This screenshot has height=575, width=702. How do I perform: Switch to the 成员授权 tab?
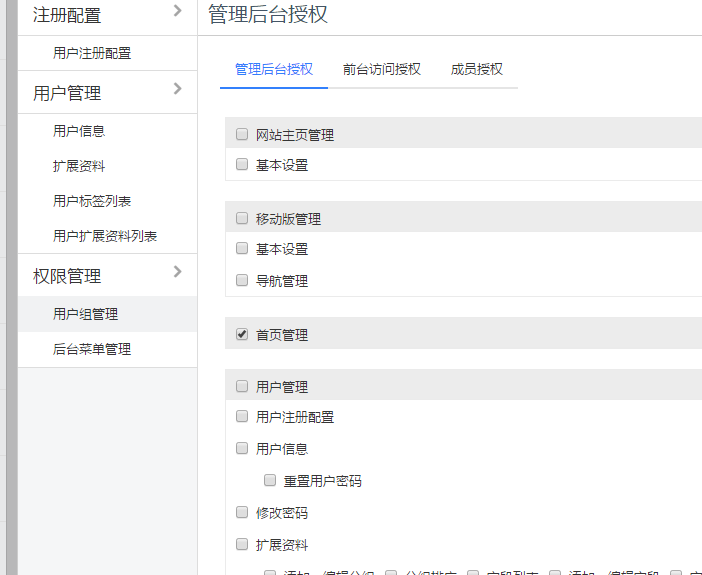click(476, 69)
